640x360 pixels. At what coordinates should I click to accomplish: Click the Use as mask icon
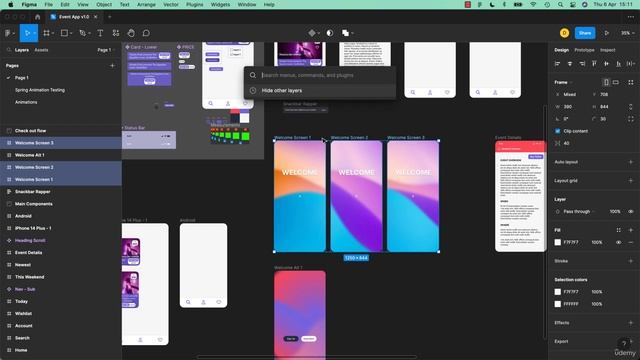point(330,33)
